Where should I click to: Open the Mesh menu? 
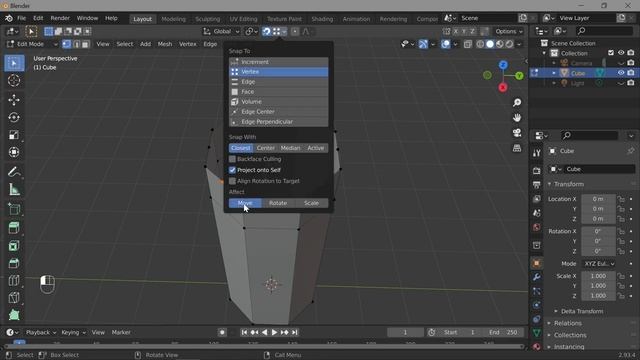165,44
